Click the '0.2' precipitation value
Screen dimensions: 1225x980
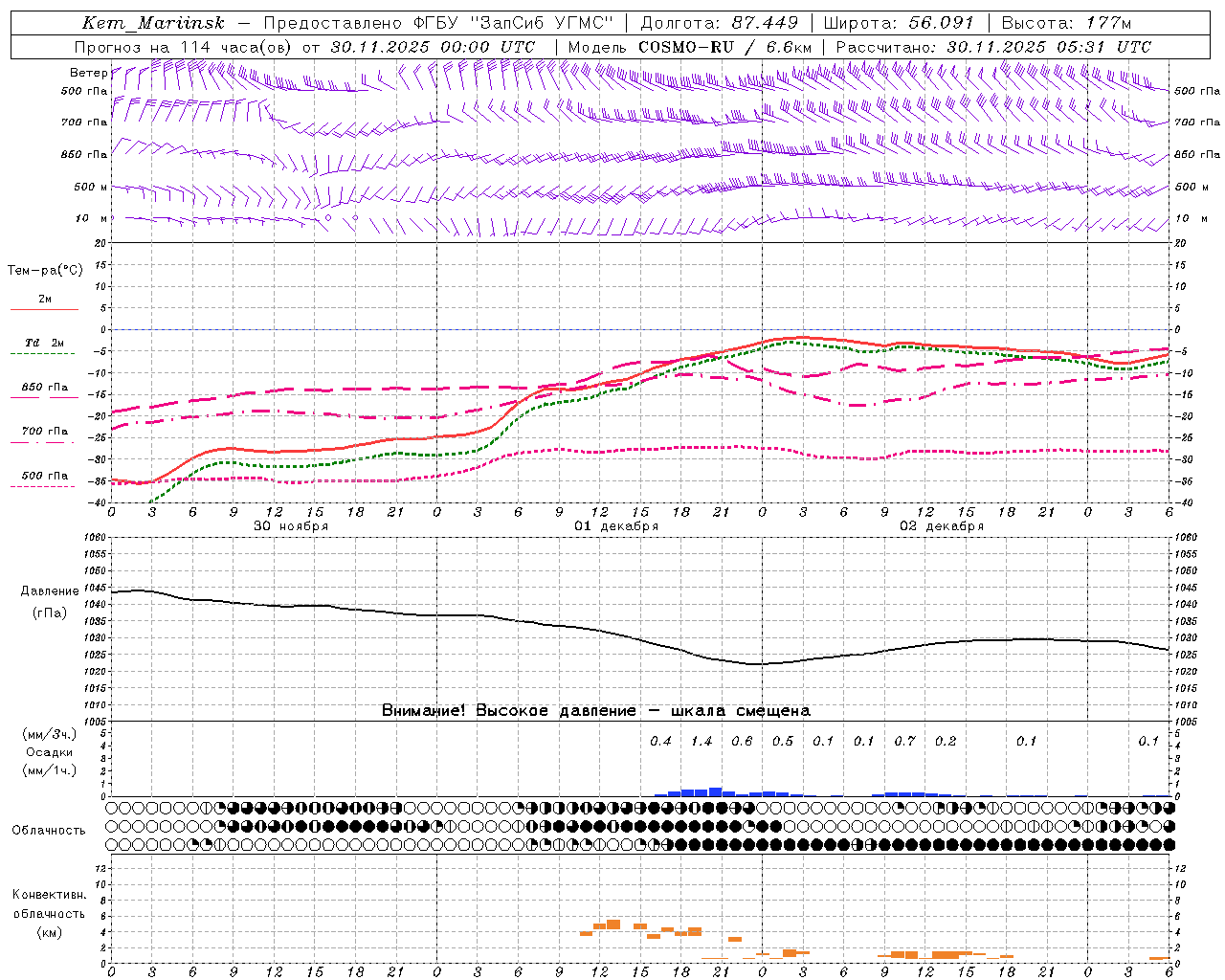coord(946,742)
